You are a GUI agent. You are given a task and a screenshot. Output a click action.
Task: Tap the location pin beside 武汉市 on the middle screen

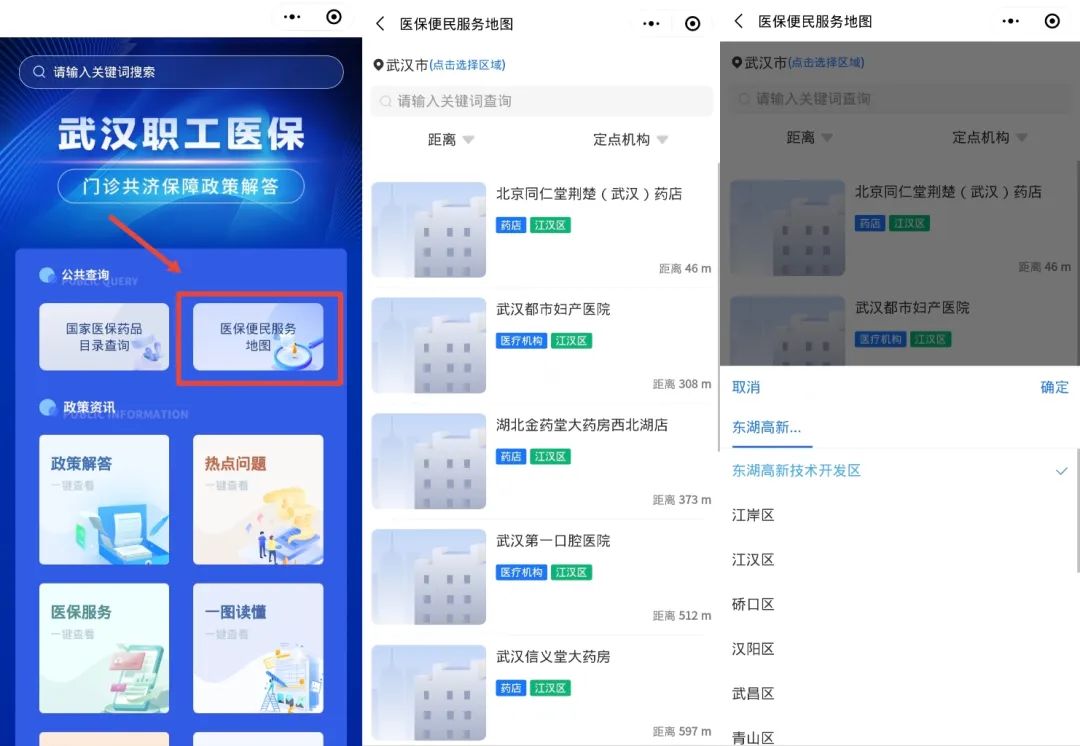(x=378, y=65)
